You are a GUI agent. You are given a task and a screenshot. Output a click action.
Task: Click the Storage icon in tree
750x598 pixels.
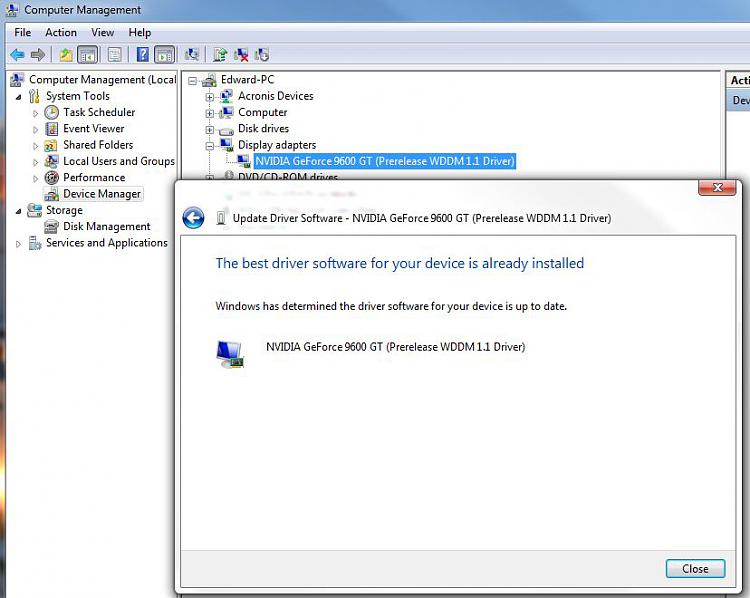point(34,210)
